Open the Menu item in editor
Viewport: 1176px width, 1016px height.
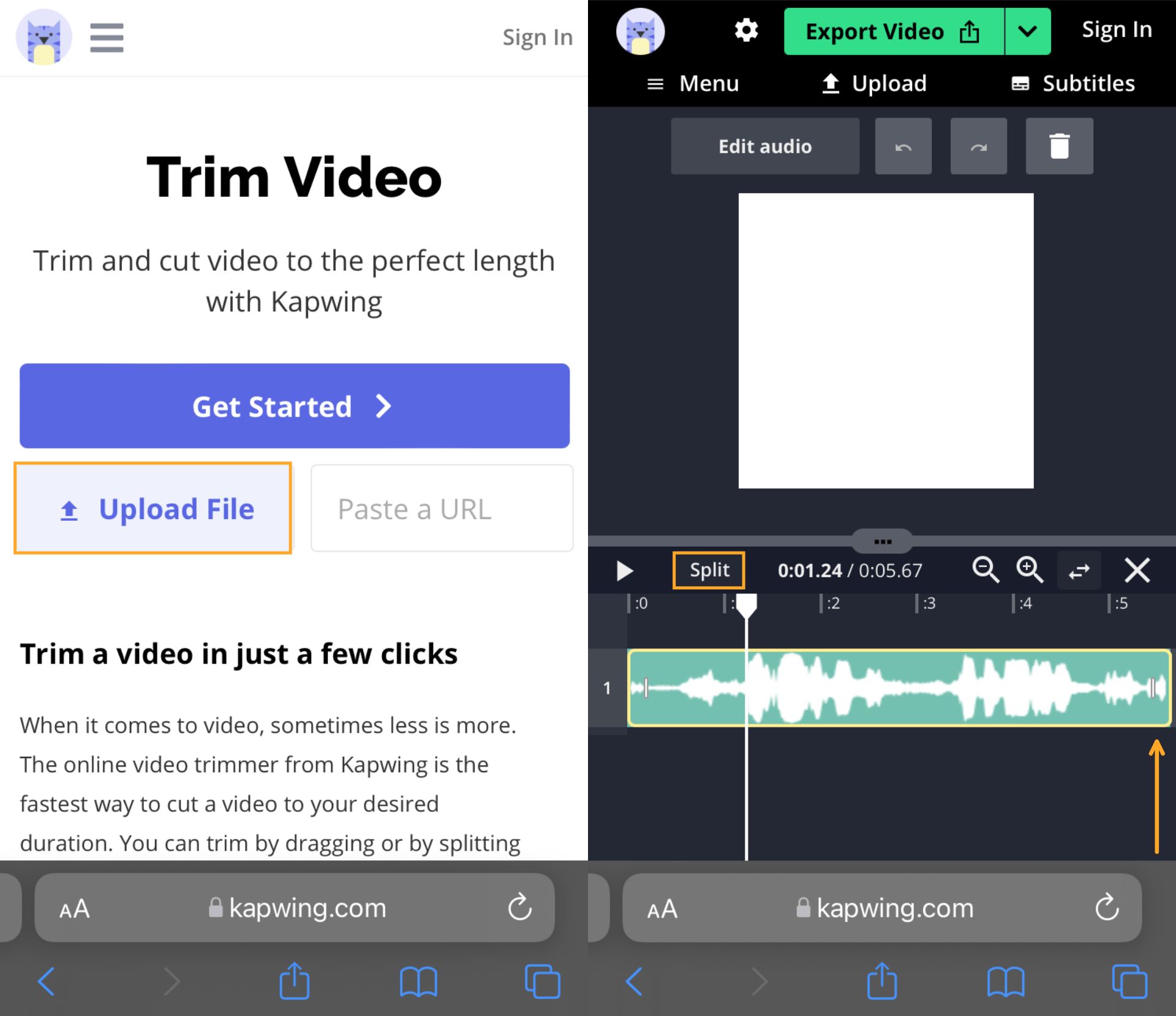coord(693,83)
